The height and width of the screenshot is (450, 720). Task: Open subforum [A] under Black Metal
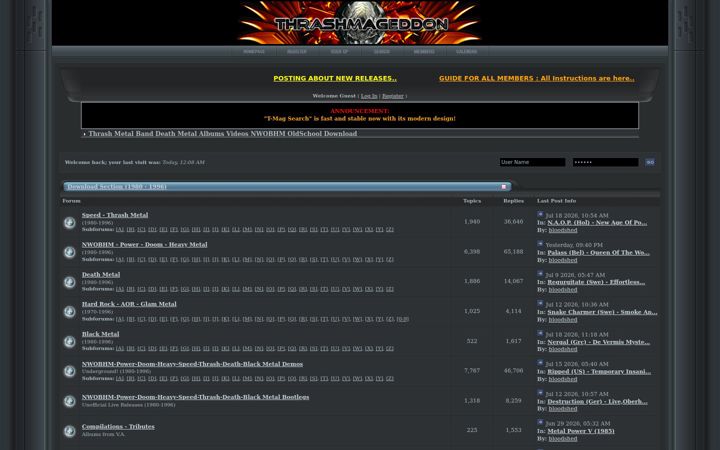click(x=120, y=349)
